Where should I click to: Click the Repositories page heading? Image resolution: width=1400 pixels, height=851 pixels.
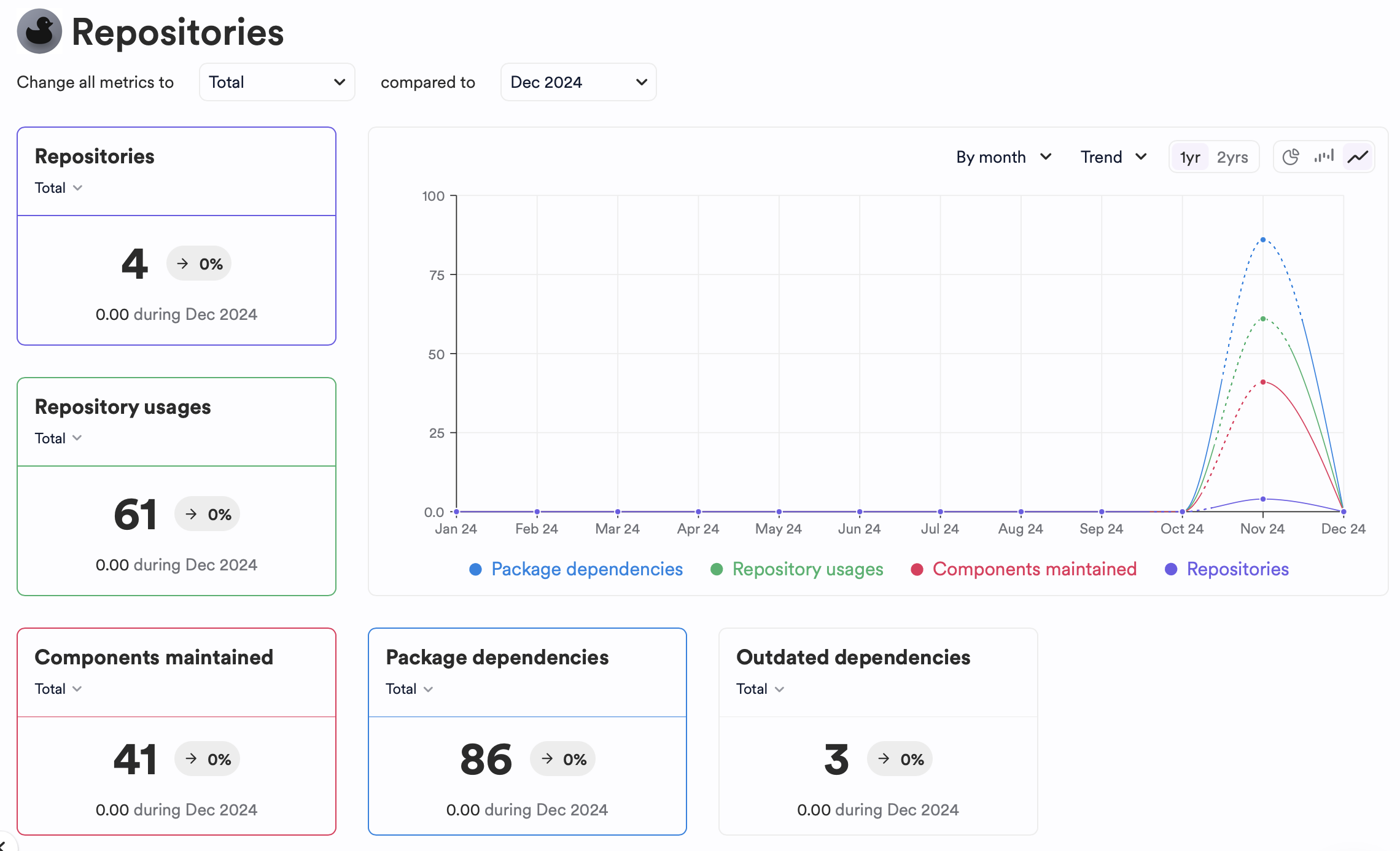click(177, 32)
